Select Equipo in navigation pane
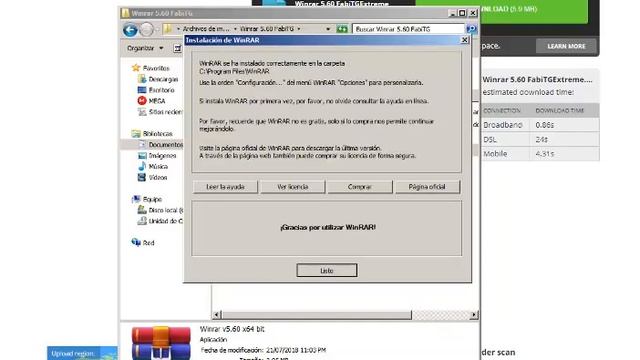640x360 pixels. [152, 200]
